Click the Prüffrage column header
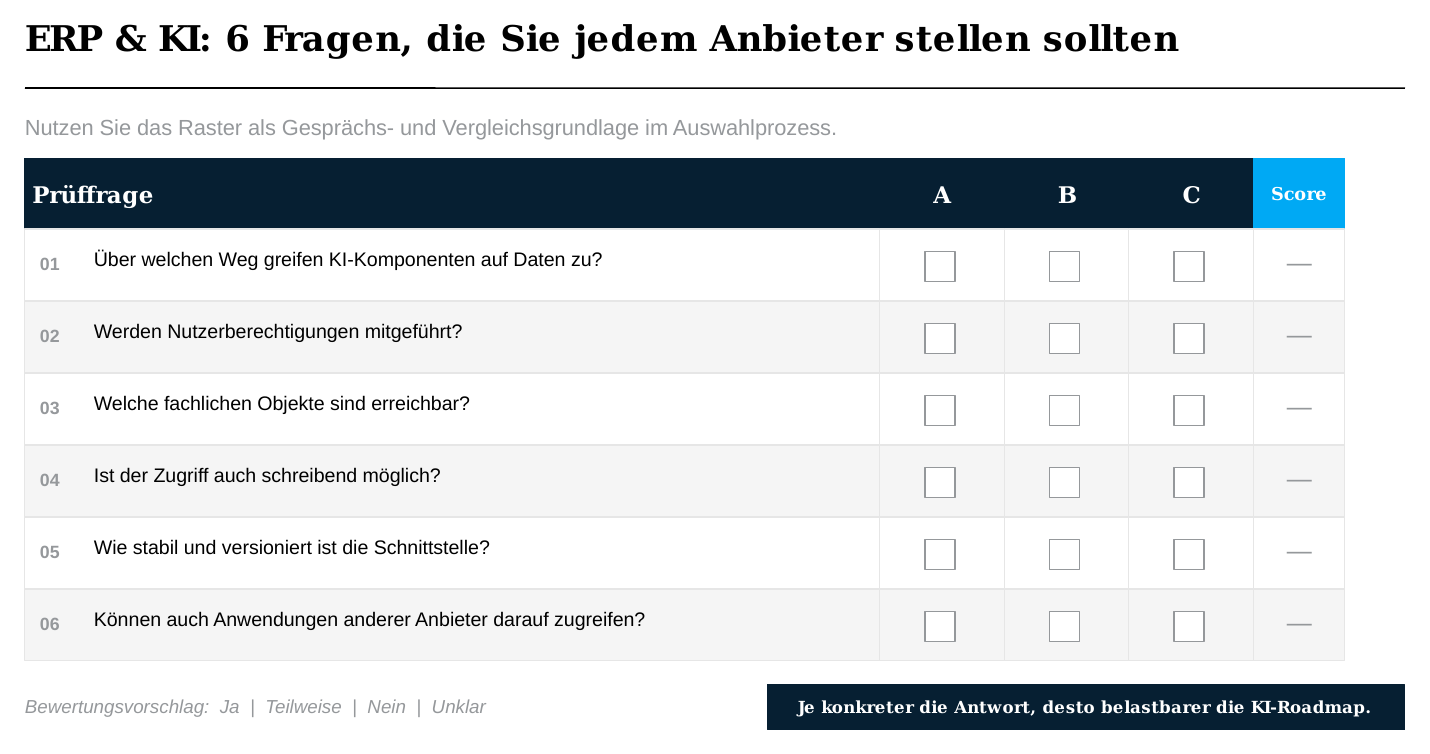This screenshot has height=754, width=1430. tap(93, 195)
